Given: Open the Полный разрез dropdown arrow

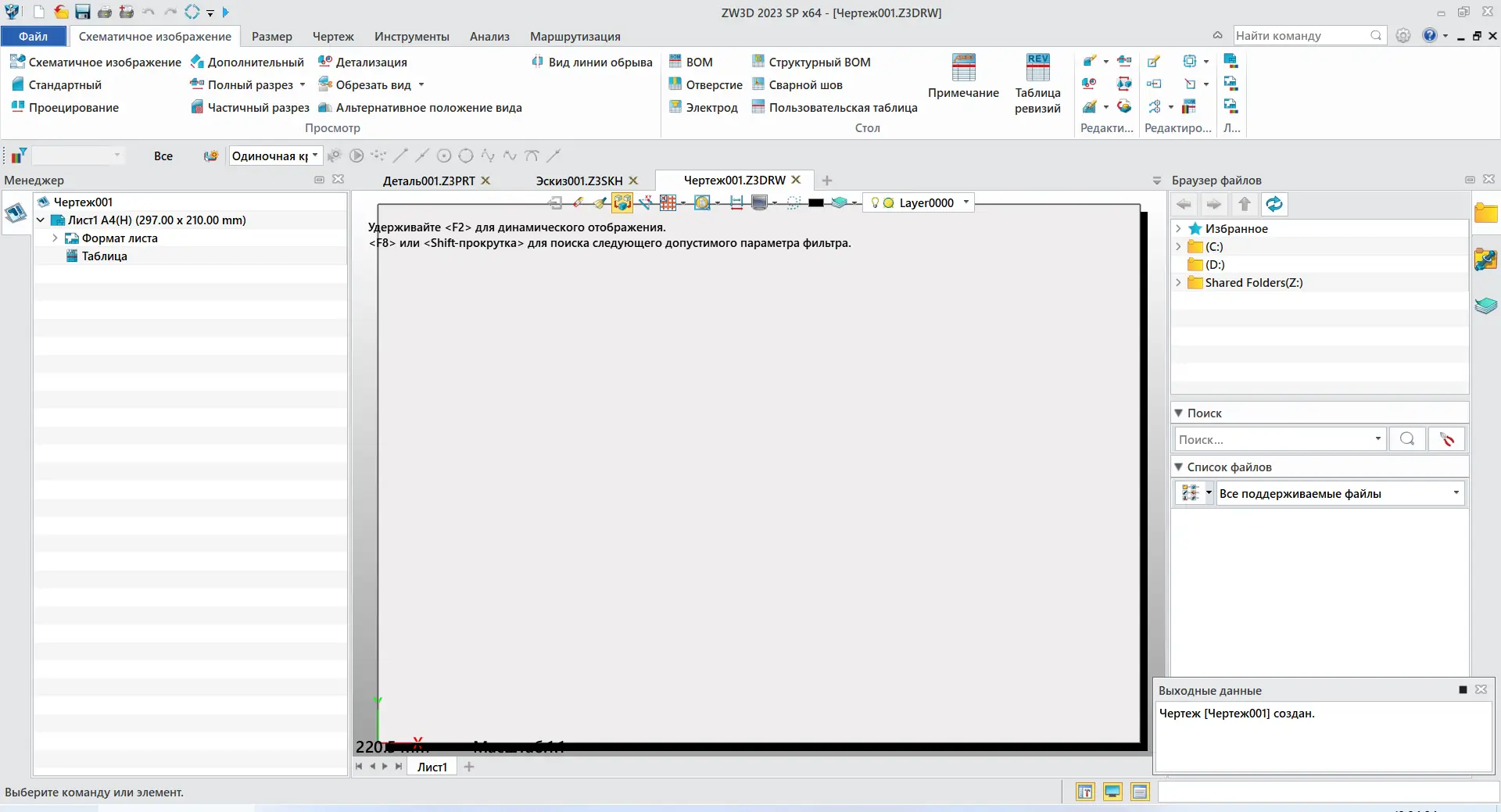Looking at the screenshot, I should pos(303,84).
